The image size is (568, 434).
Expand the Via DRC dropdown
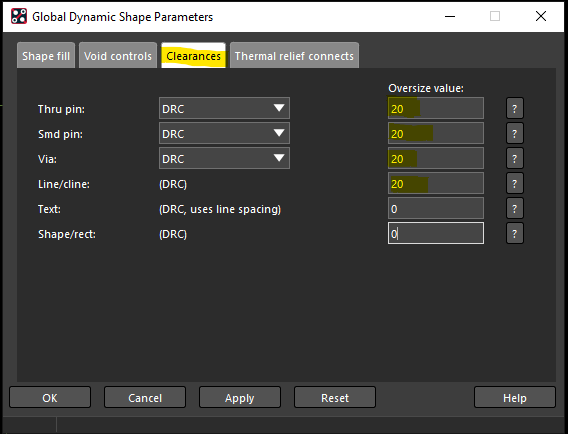(224, 158)
